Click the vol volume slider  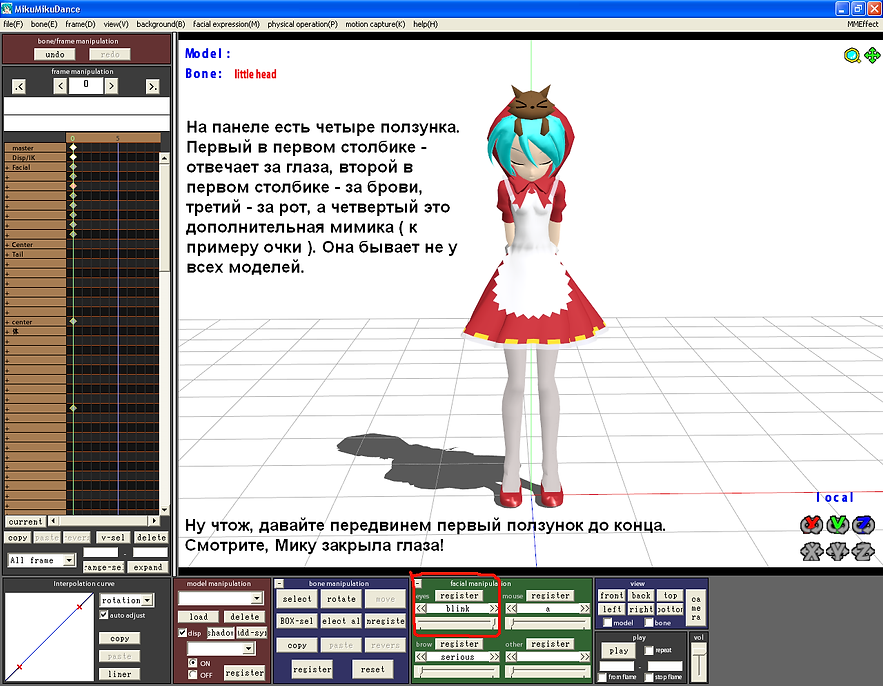[699, 661]
